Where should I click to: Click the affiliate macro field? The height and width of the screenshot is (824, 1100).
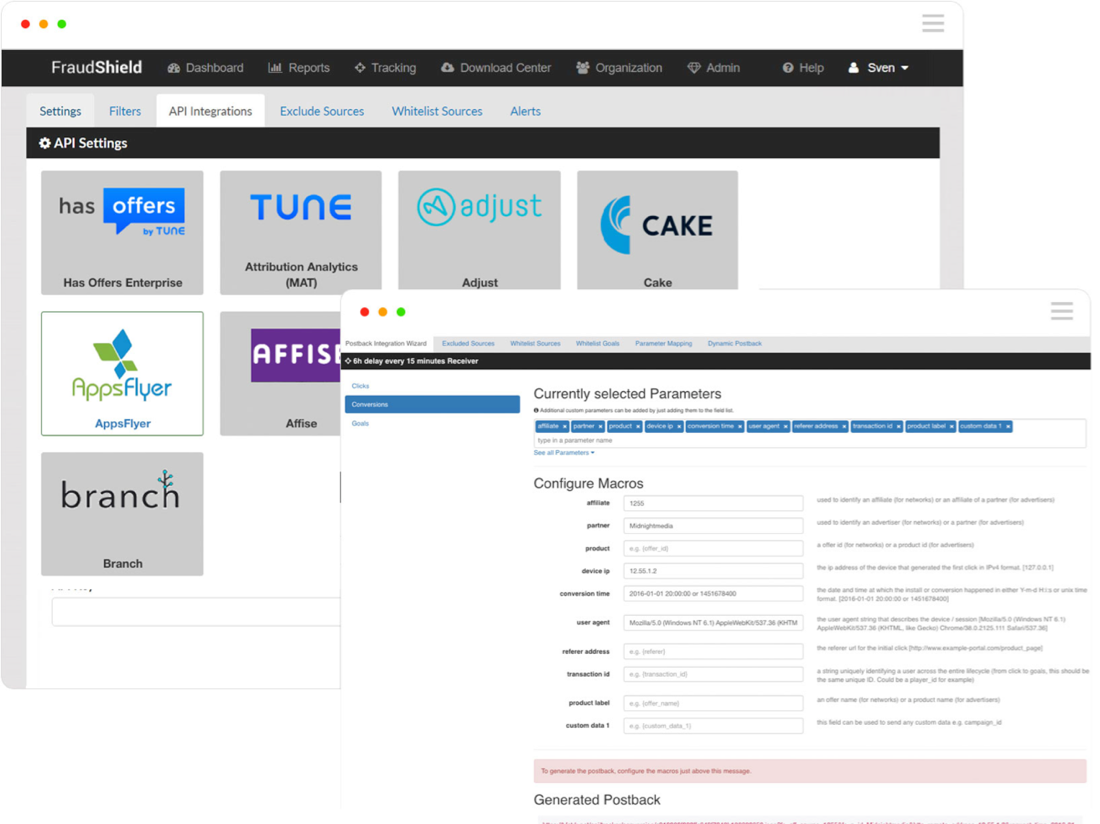point(713,504)
